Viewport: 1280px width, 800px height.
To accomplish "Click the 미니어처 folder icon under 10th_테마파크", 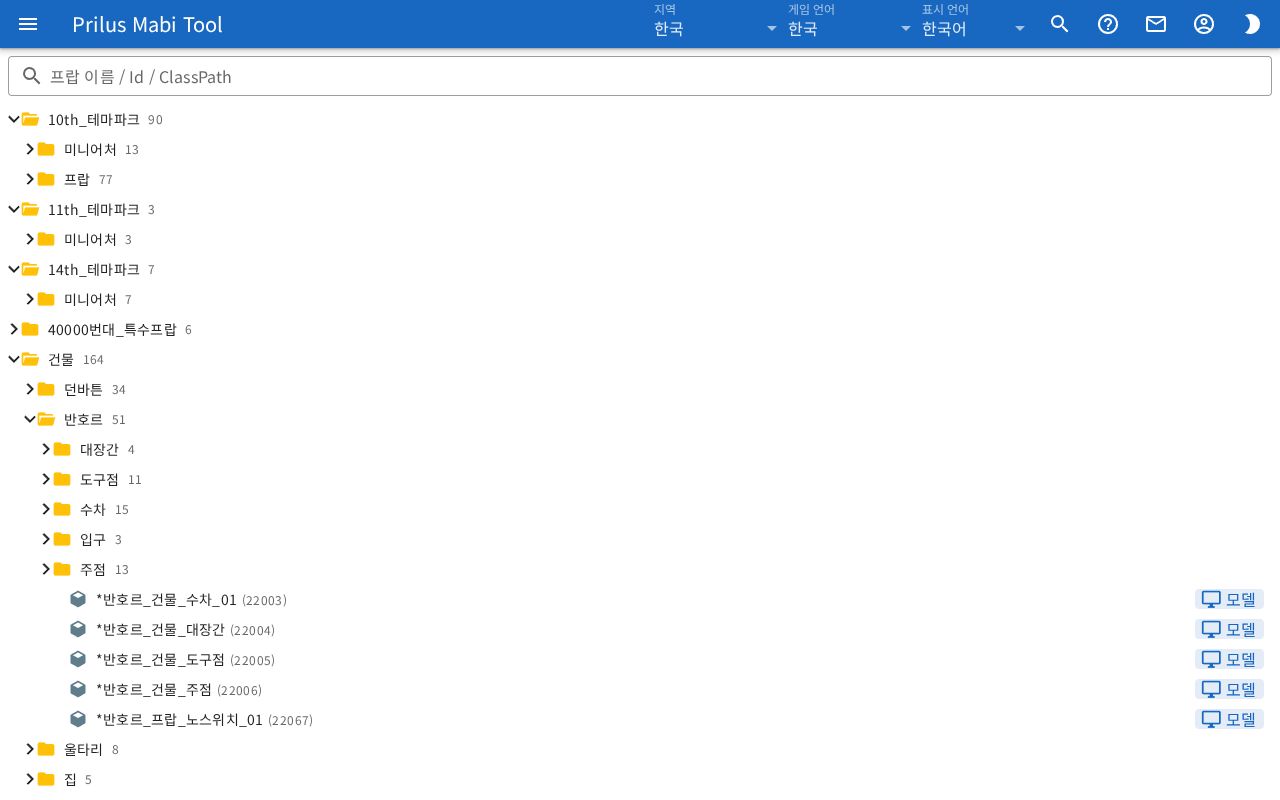I will tap(46, 149).
